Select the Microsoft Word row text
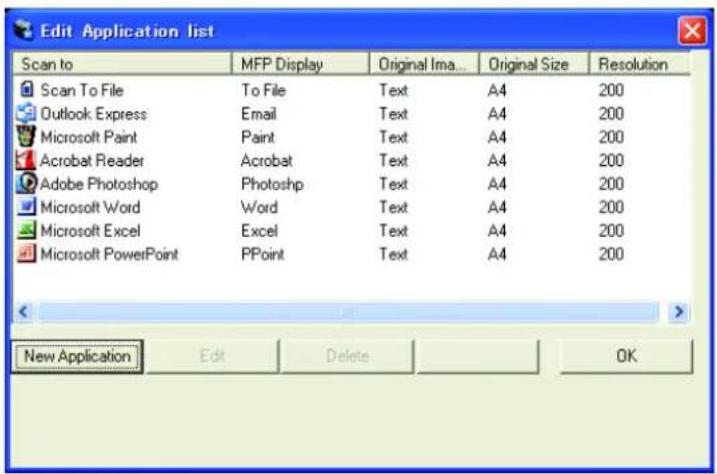The height and width of the screenshot is (474, 717). click(x=90, y=208)
